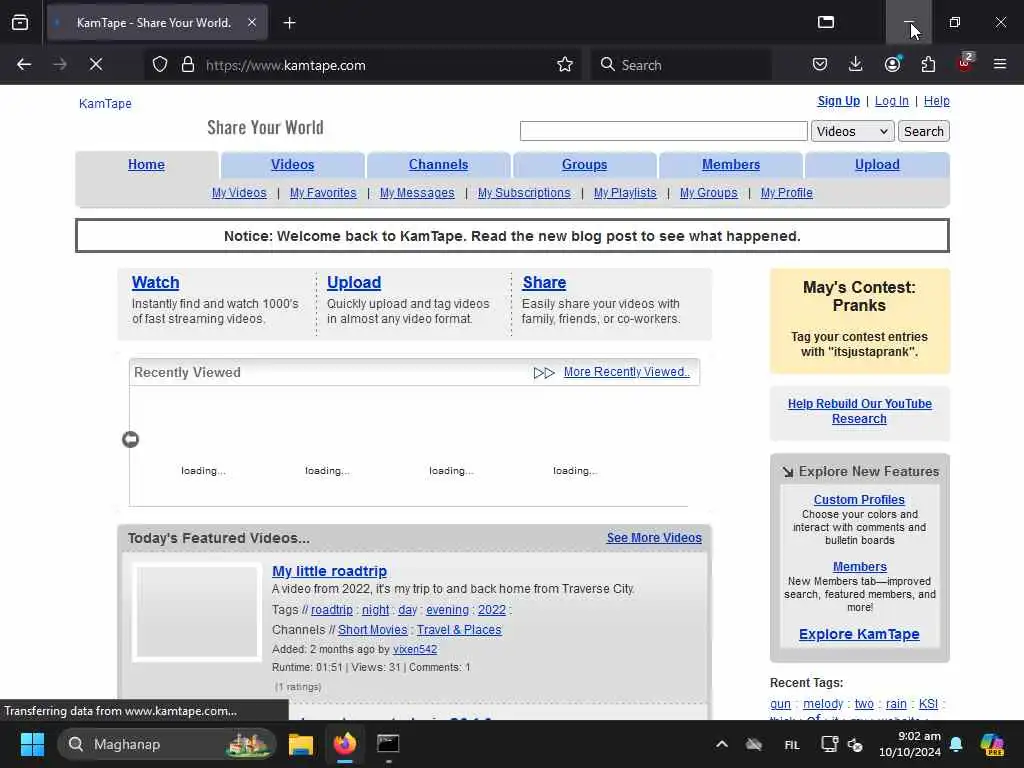Close the KamTape browser tab
Image resolution: width=1024 pixels, height=768 pixels.
pyautogui.click(x=252, y=23)
